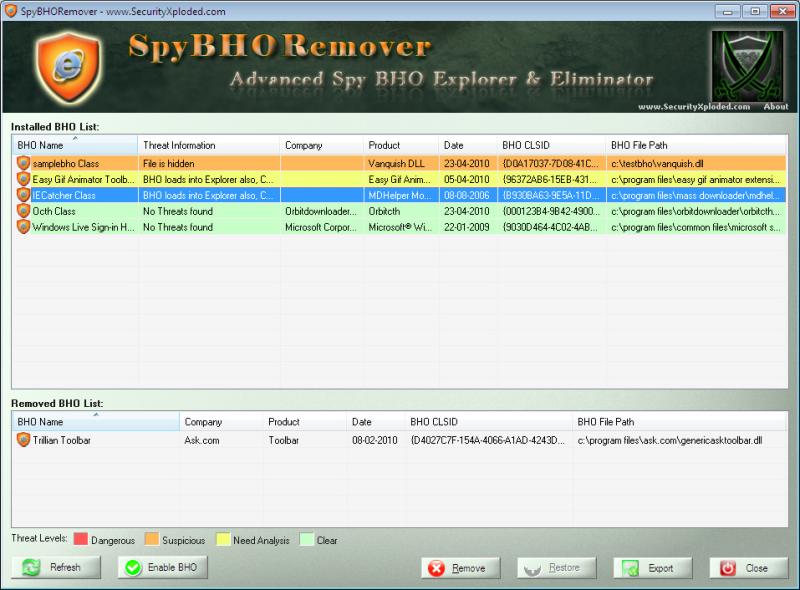Screen dimensions: 800x590
Task: Sort removed list by BHO CLSID header
Action: (489, 422)
